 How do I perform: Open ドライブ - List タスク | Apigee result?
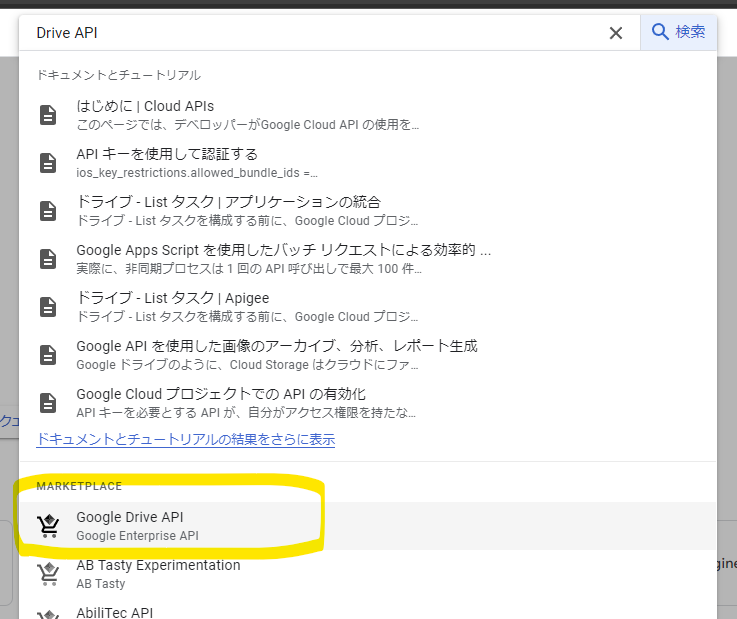click(x=368, y=307)
